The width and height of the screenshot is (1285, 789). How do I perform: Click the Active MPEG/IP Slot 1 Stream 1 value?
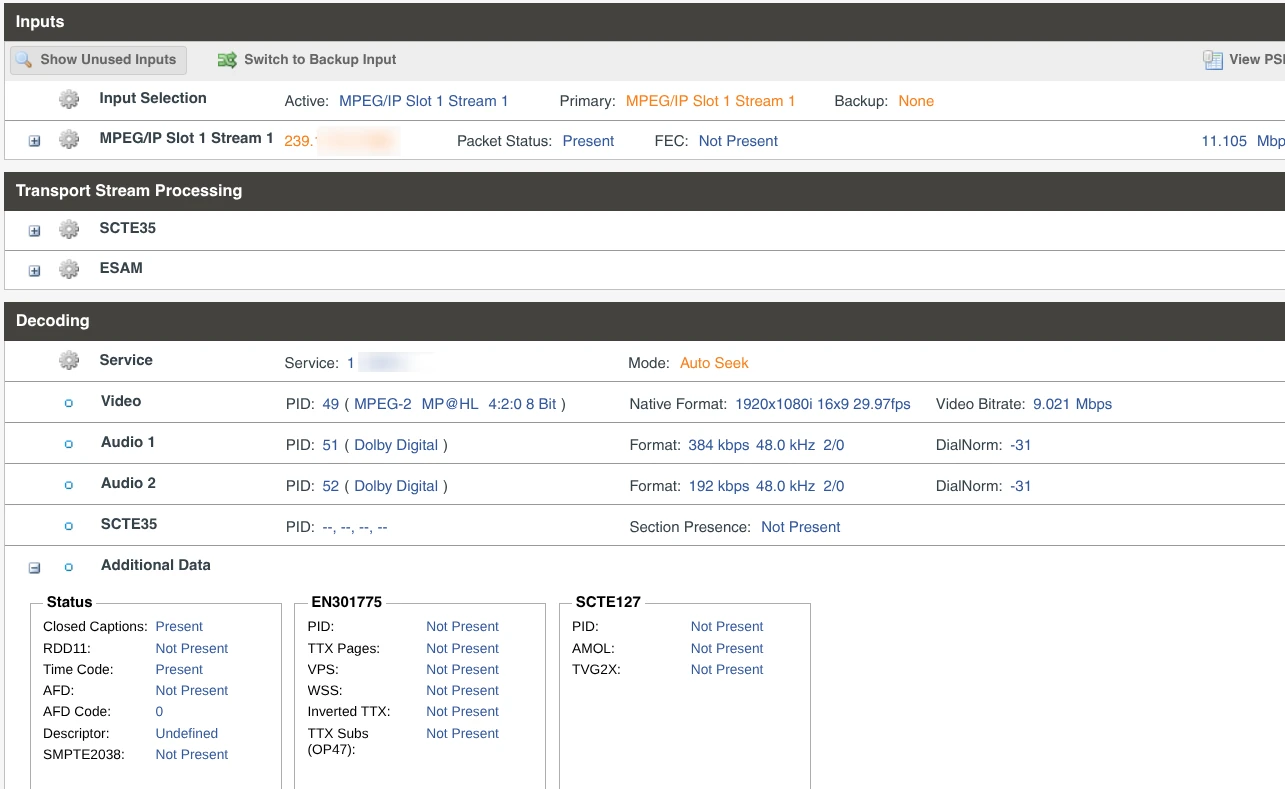point(424,101)
